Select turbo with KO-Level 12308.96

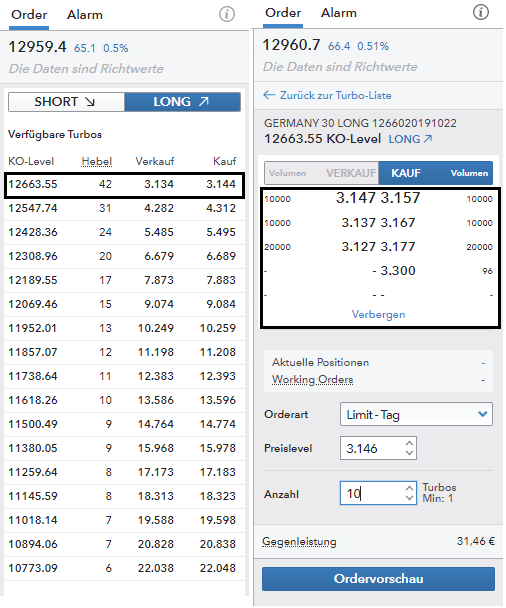point(124,257)
